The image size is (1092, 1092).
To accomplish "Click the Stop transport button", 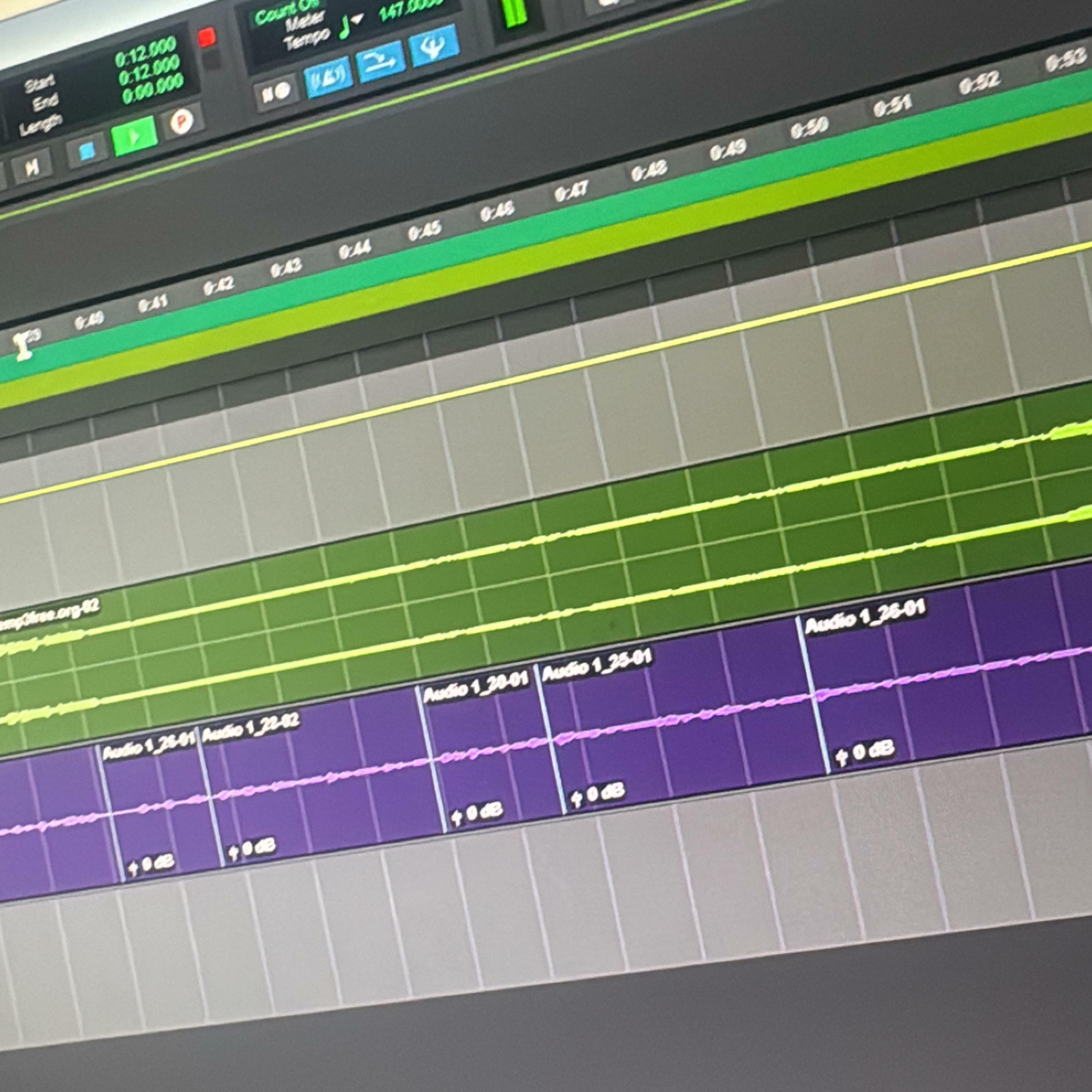I will click(x=87, y=151).
